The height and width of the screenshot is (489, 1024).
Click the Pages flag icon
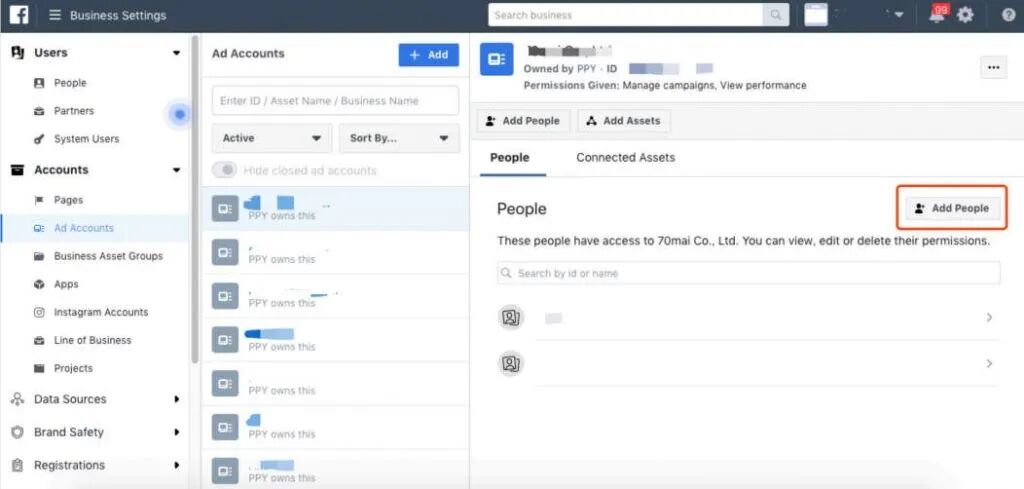39,200
